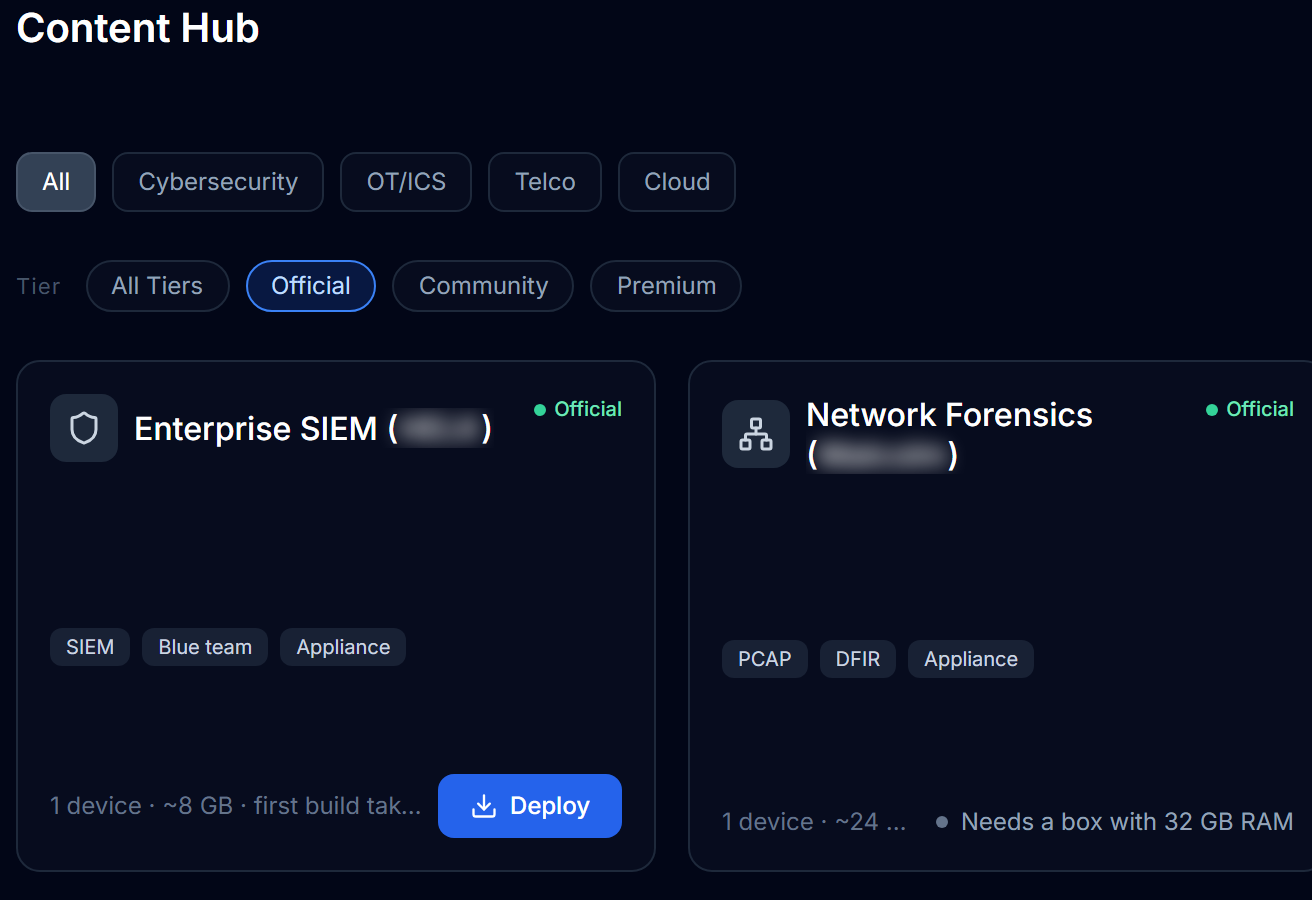The width and height of the screenshot is (1312, 900).
Task: Click the SIEM tag
Action: (90, 647)
